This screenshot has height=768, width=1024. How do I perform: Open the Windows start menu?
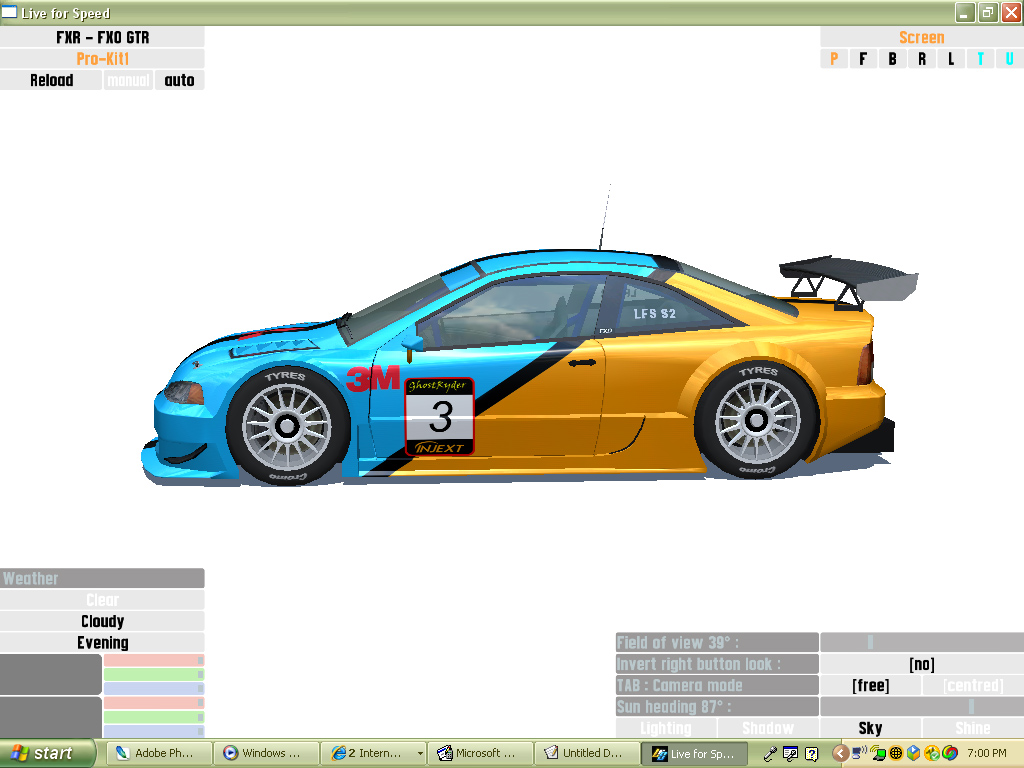47,754
